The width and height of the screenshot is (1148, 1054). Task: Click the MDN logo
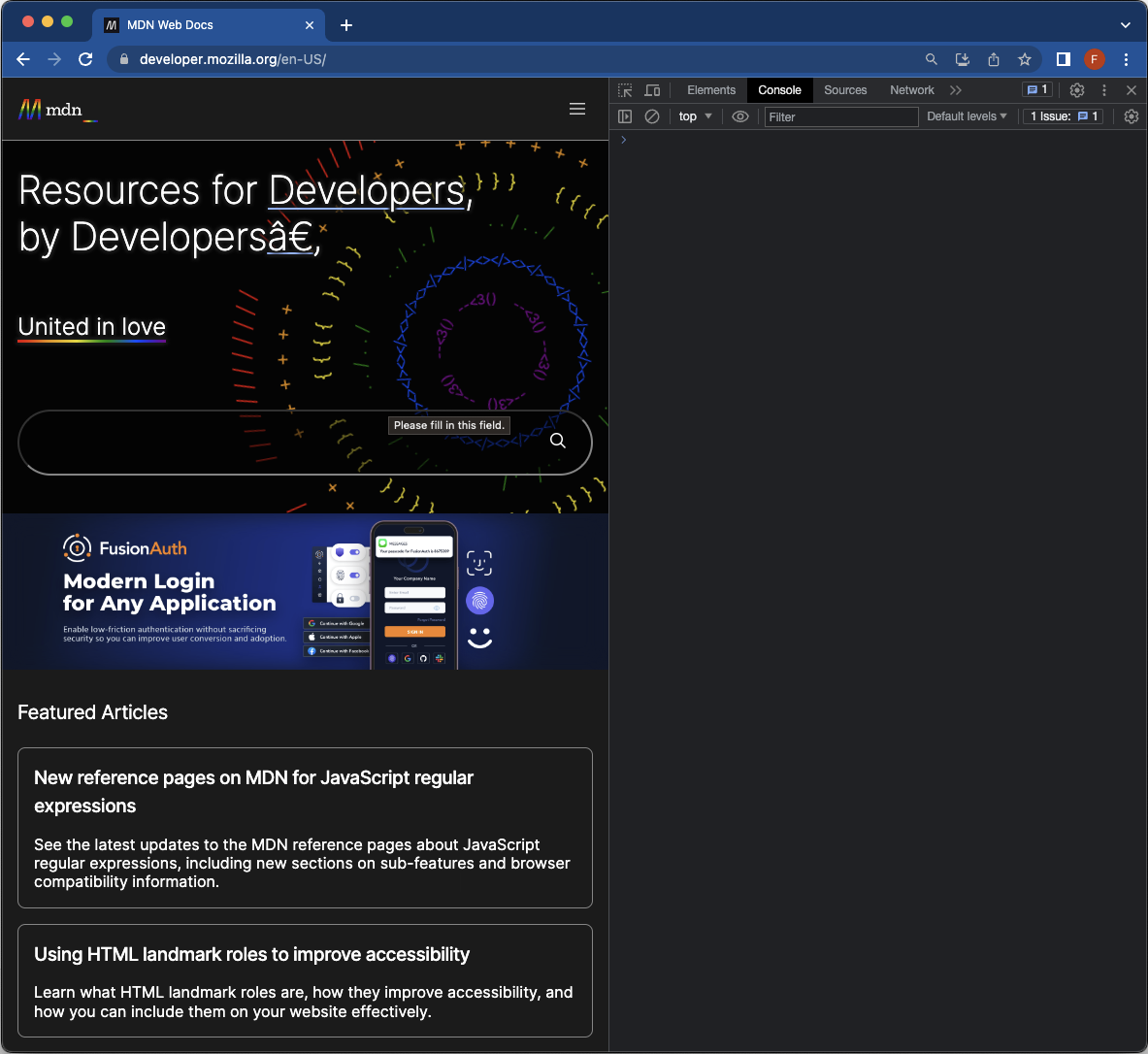click(x=58, y=110)
